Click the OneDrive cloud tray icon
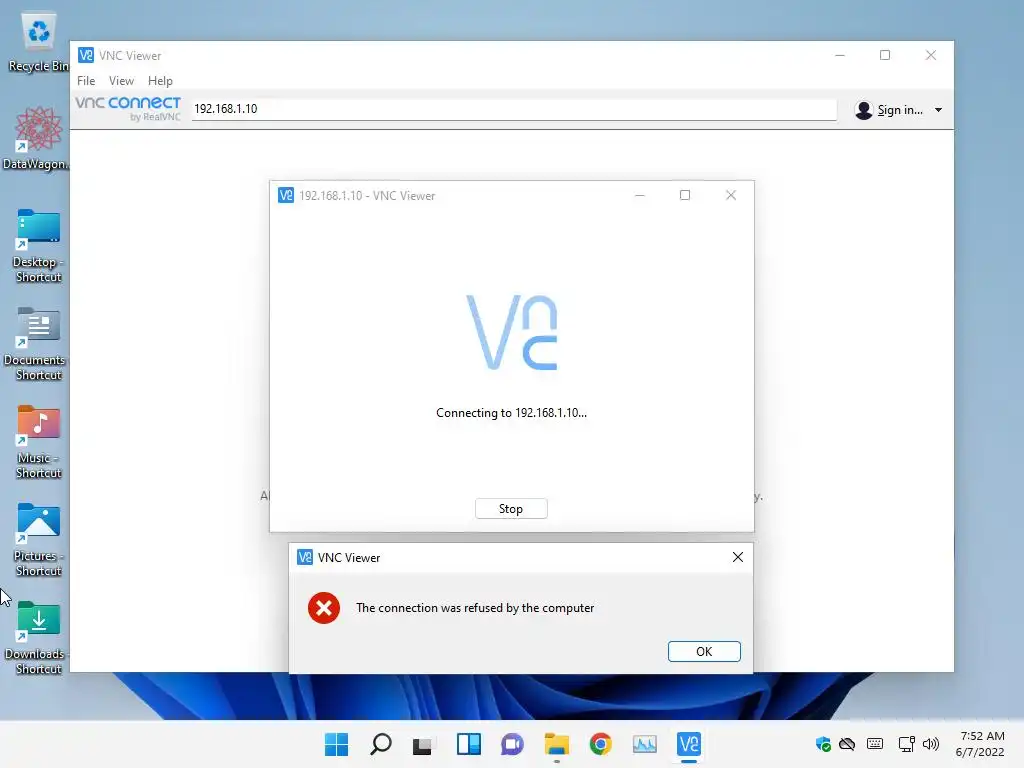This screenshot has height=768, width=1024. click(x=847, y=744)
